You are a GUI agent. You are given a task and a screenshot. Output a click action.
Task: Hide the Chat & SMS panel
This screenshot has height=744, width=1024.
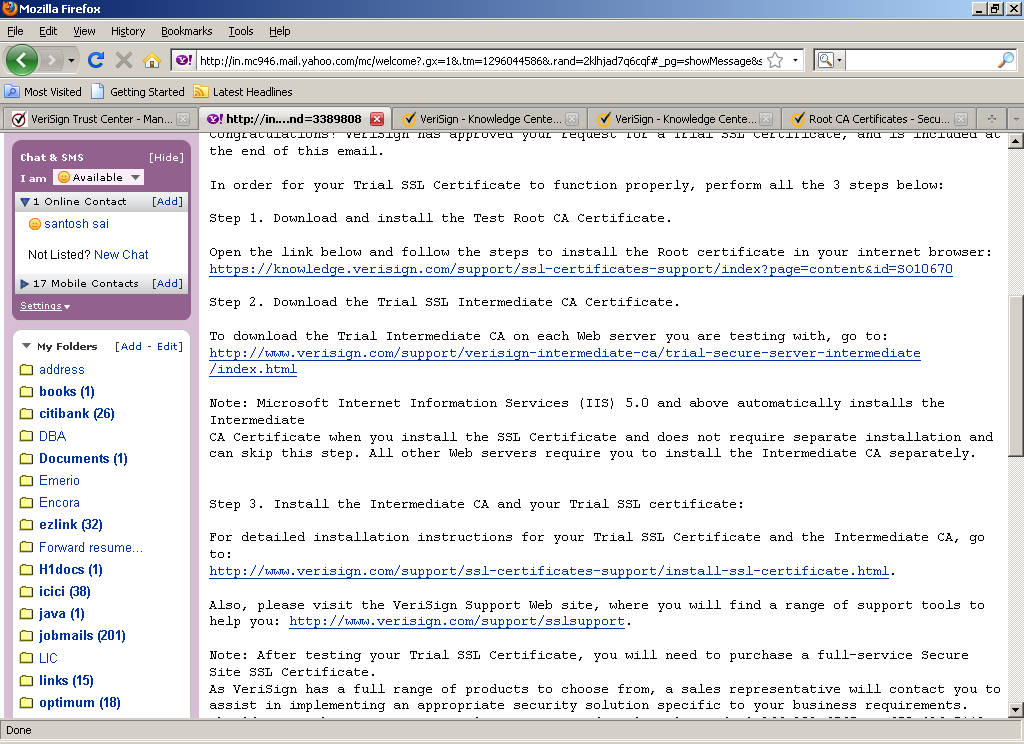tap(166, 157)
